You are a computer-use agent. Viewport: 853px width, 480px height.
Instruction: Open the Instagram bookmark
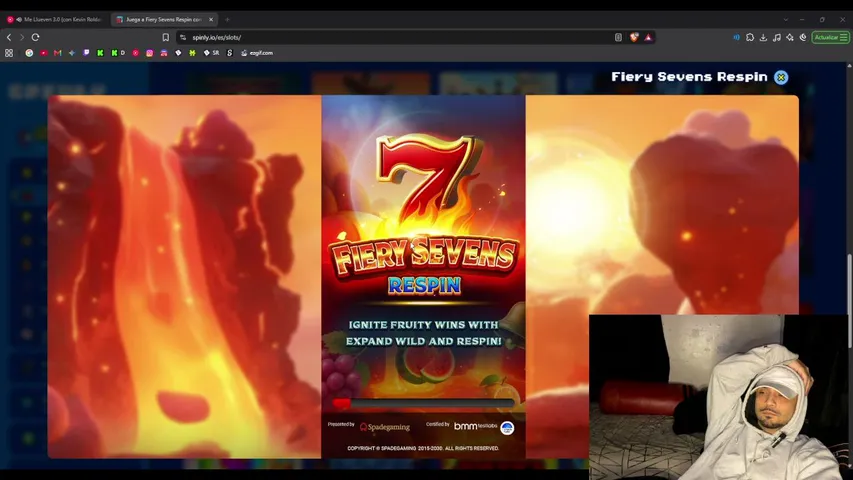pos(150,53)
